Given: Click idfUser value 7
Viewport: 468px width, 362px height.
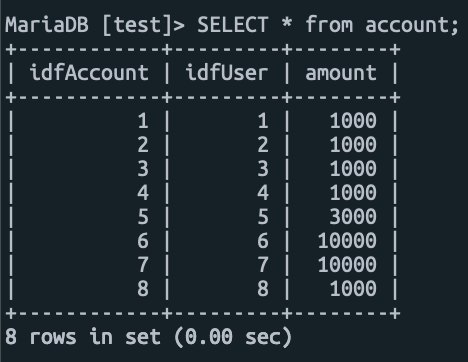Looking at the screenshot, I should tap(263, 265).
